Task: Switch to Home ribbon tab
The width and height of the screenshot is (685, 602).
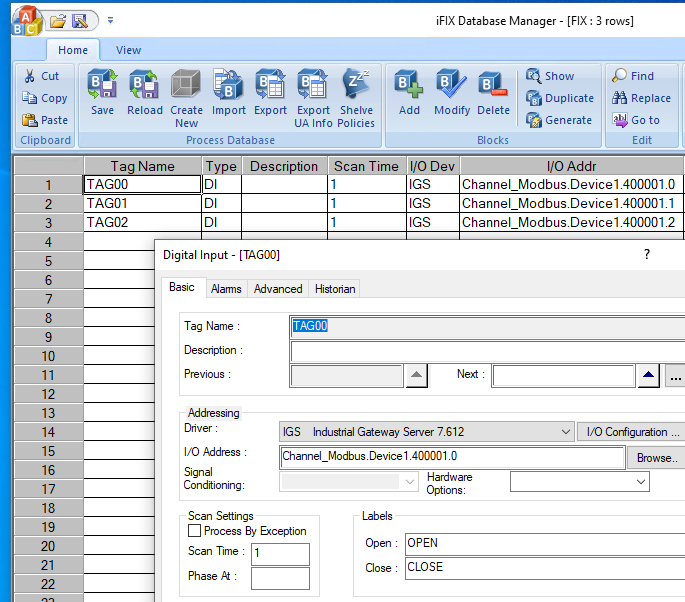Action: 73,50
